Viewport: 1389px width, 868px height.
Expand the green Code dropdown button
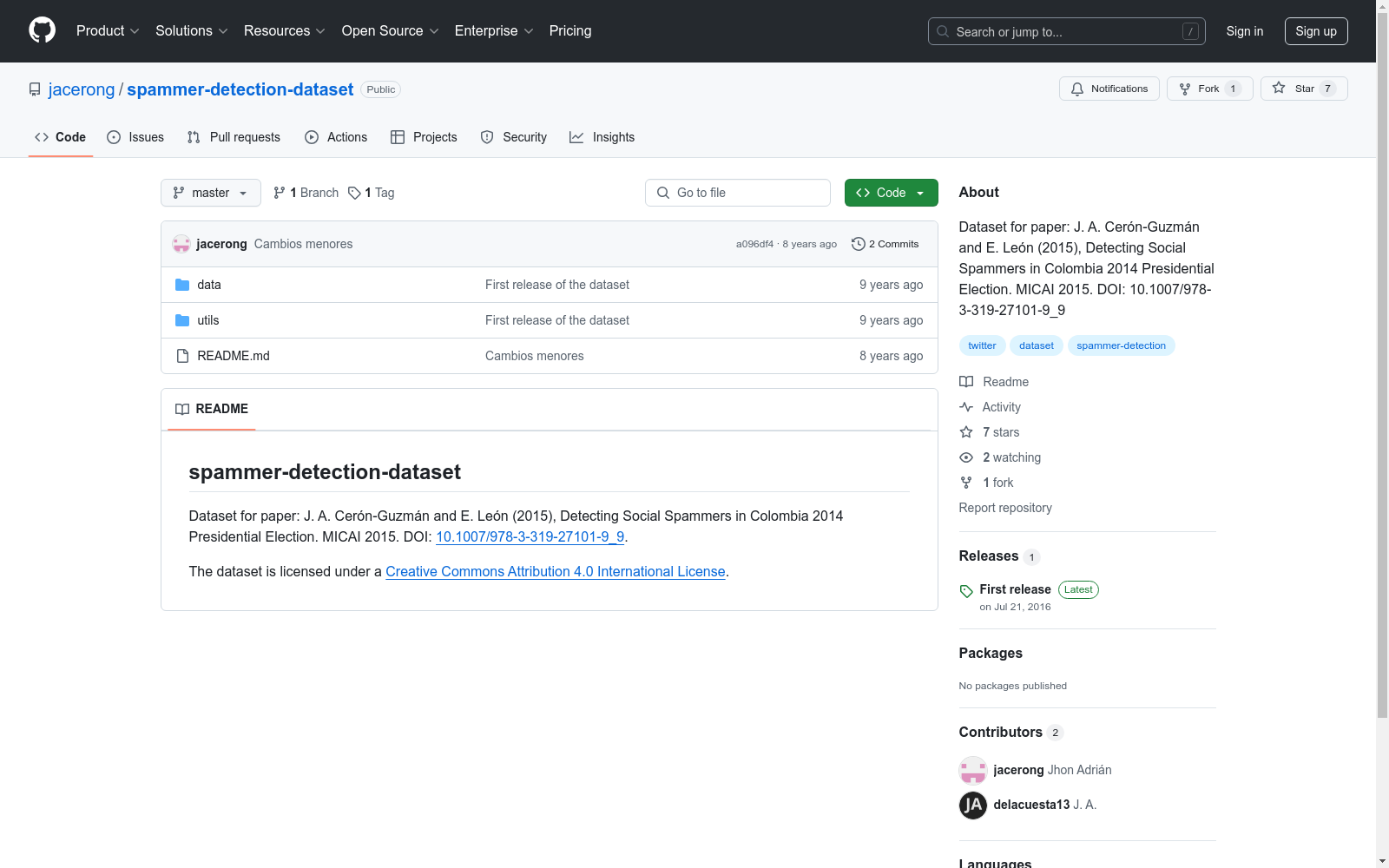pos(892,193)
